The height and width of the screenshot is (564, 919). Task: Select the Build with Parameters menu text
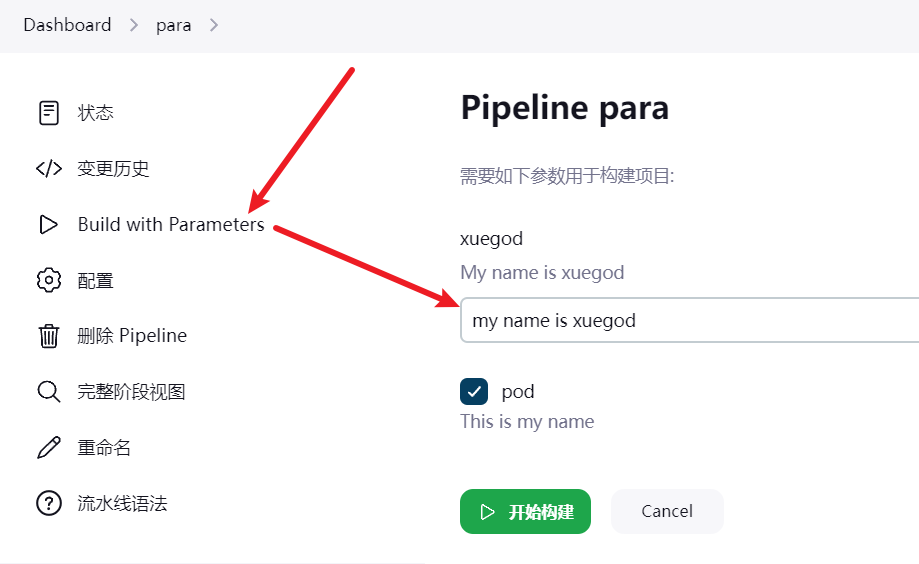tap(171, 225)
